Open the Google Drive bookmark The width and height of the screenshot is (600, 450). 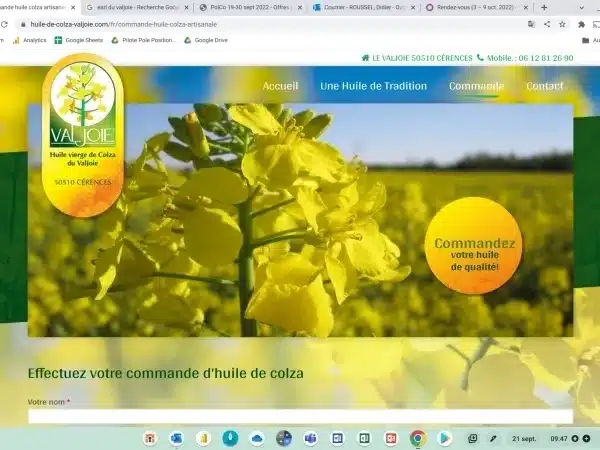click(206, 40)
